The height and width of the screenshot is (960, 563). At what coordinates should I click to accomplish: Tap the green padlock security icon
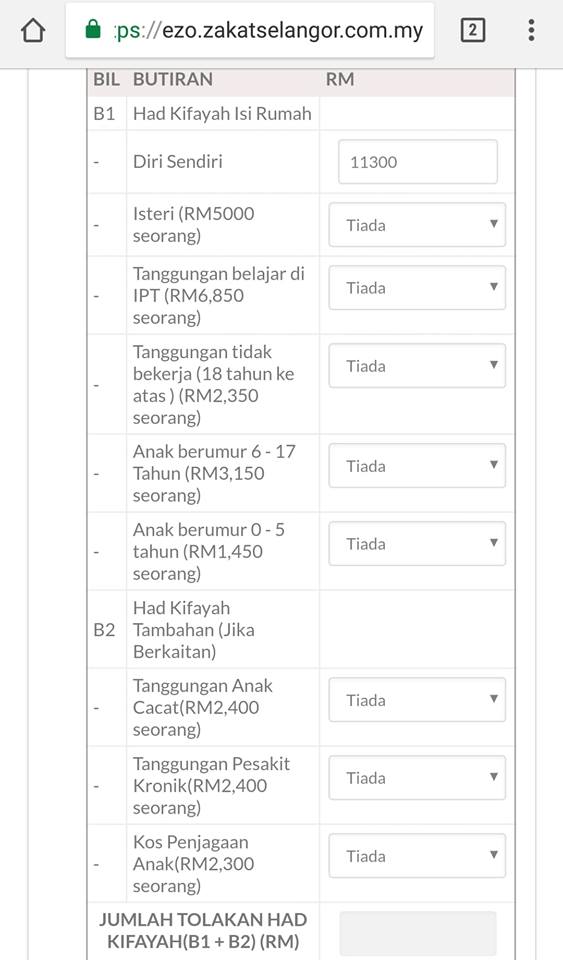click(93, 29)
